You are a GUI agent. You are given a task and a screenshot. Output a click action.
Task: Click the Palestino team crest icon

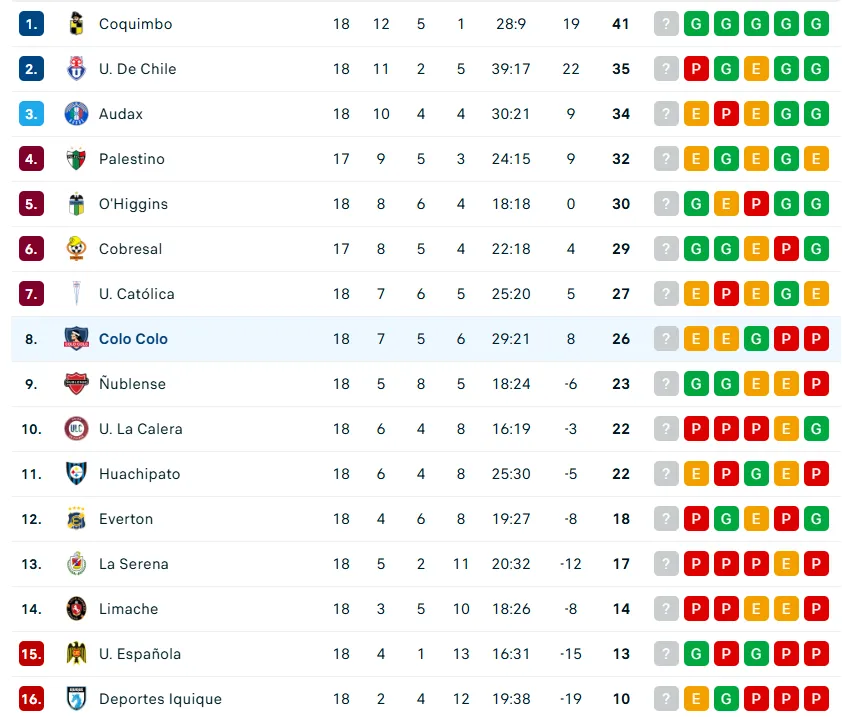[76, 159]
